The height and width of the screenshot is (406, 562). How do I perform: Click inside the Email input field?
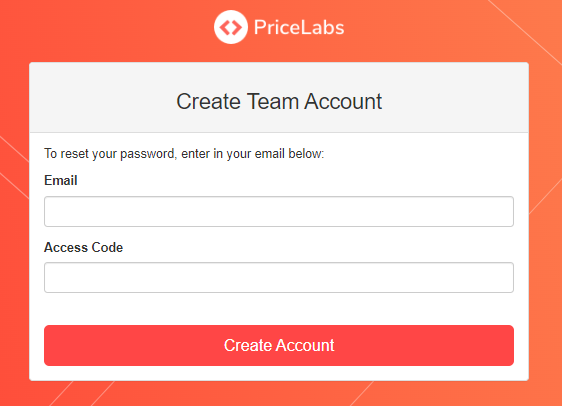(x=279, y=211)
